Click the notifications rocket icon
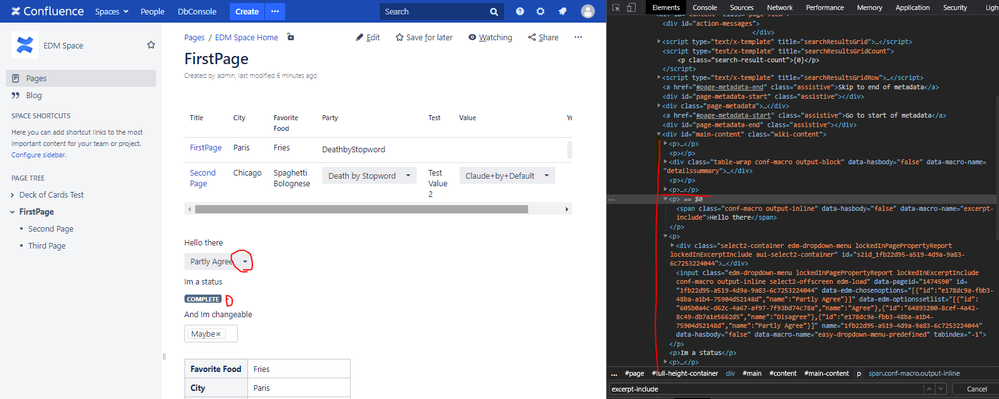Screen dimensions: 999x399 (x=562, y=11)
